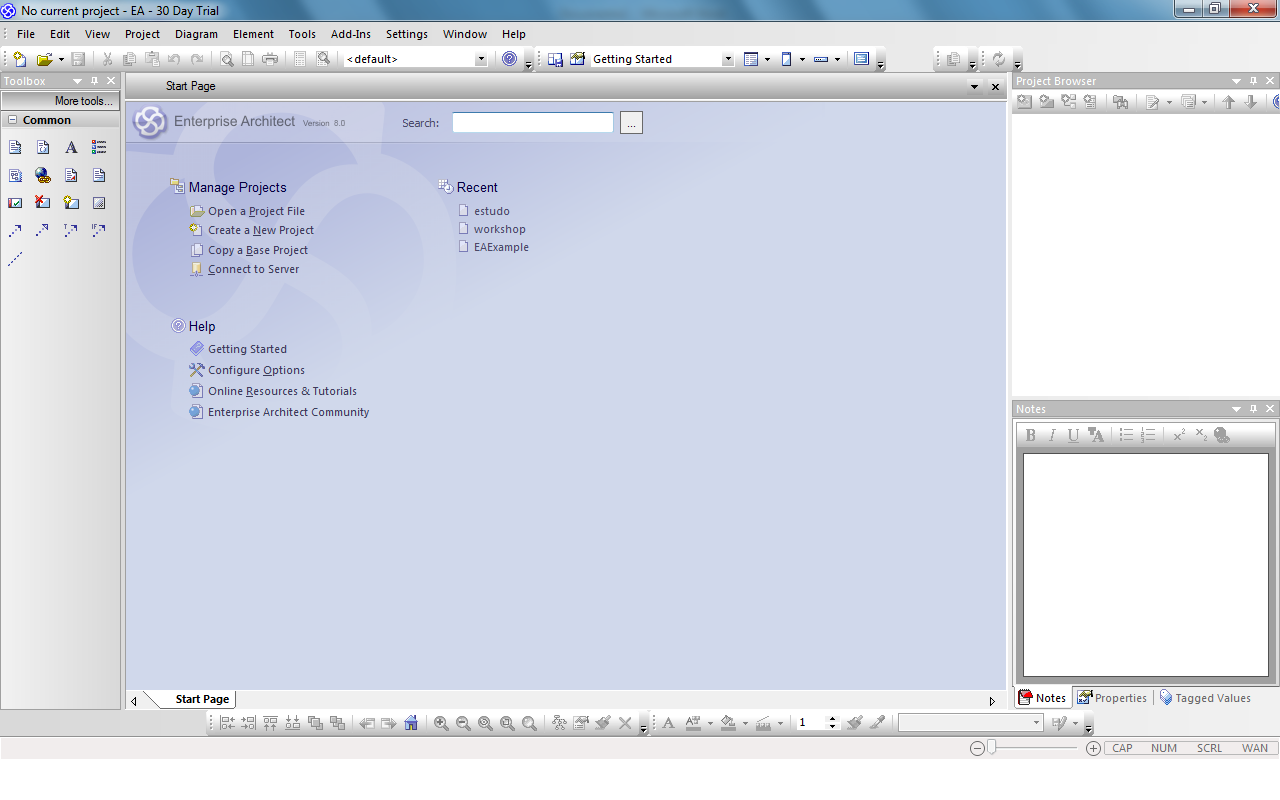This screenshot has height=800, width=1280.
Task: Click the Home blue house icon
Action: click(411, 723)
